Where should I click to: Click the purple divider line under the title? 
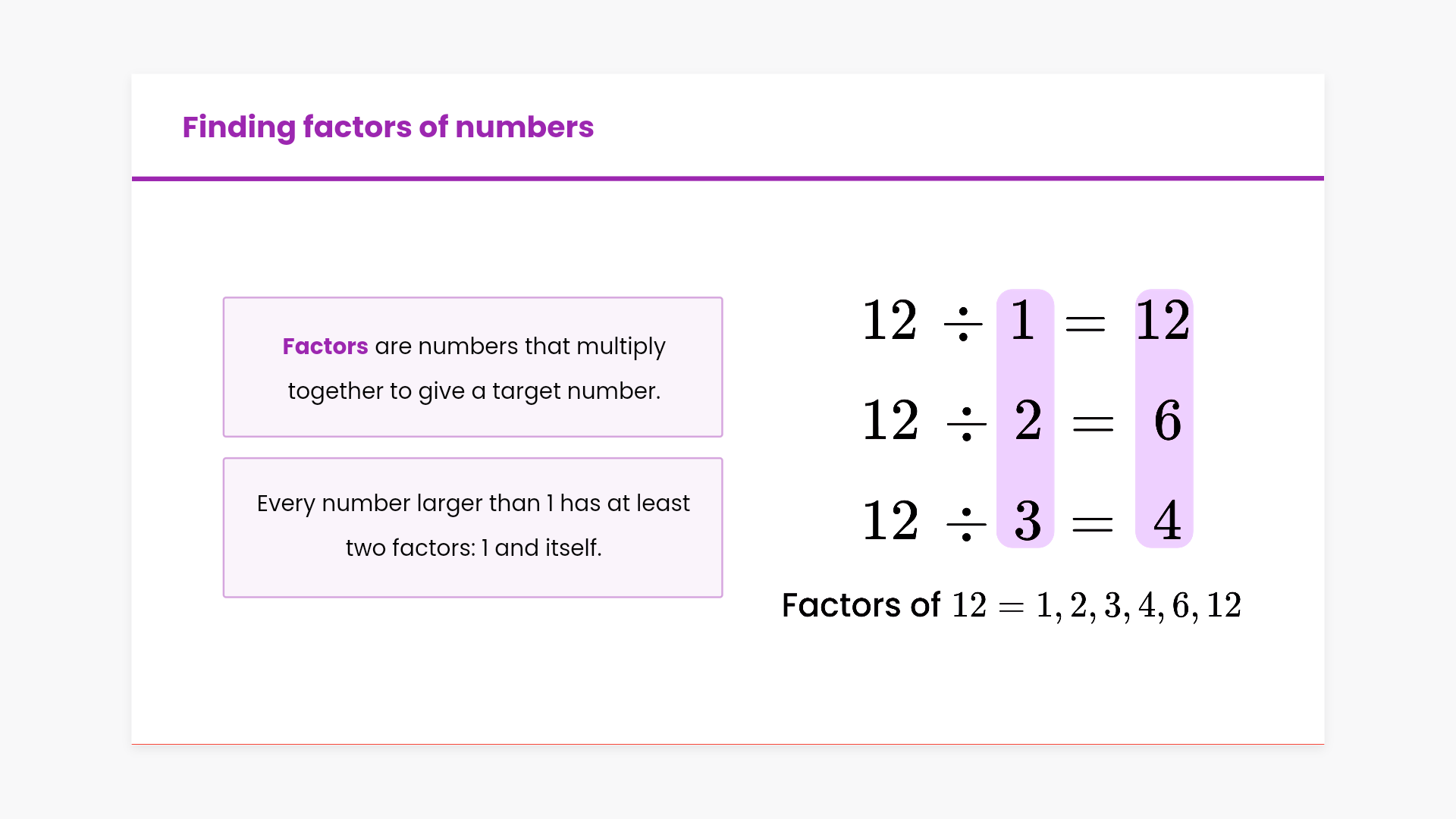coord(728,178)
